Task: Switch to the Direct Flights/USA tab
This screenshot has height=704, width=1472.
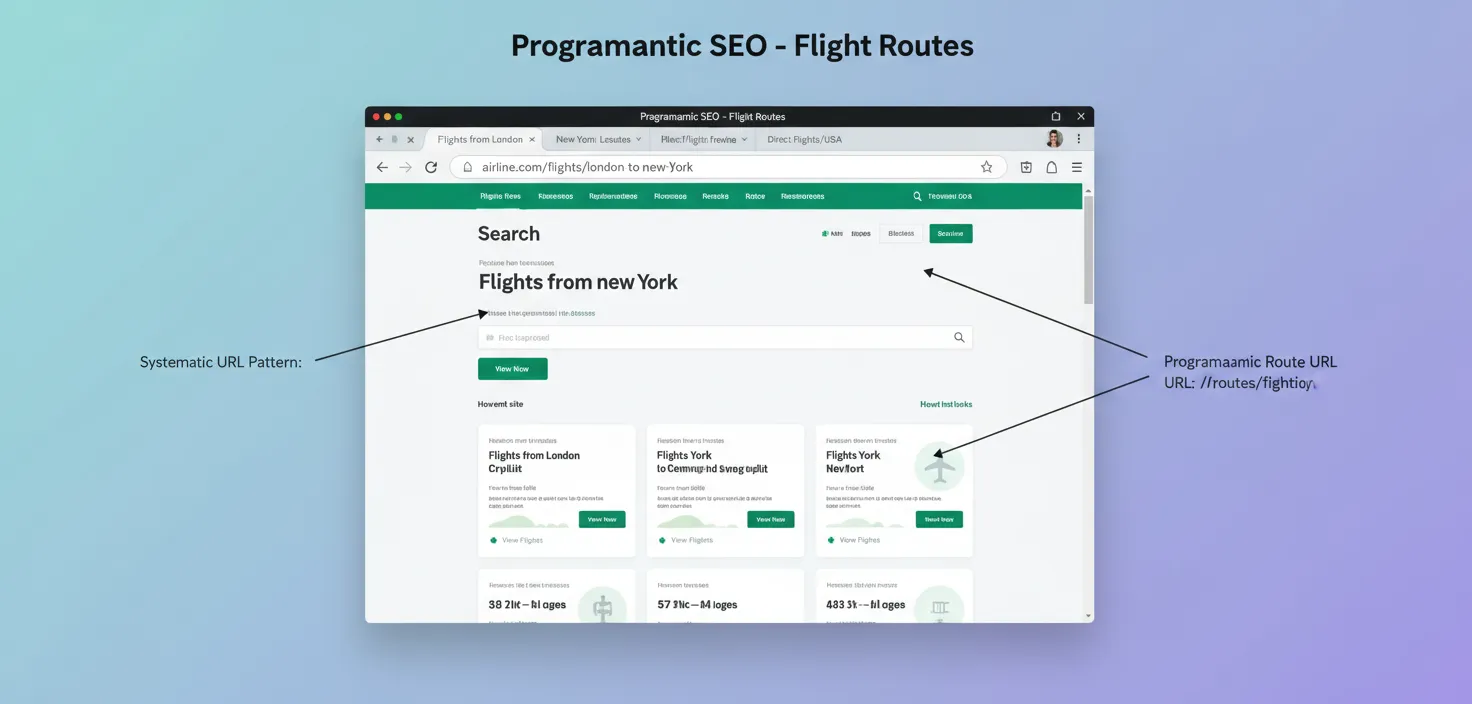Action: [x=804, y=139]
